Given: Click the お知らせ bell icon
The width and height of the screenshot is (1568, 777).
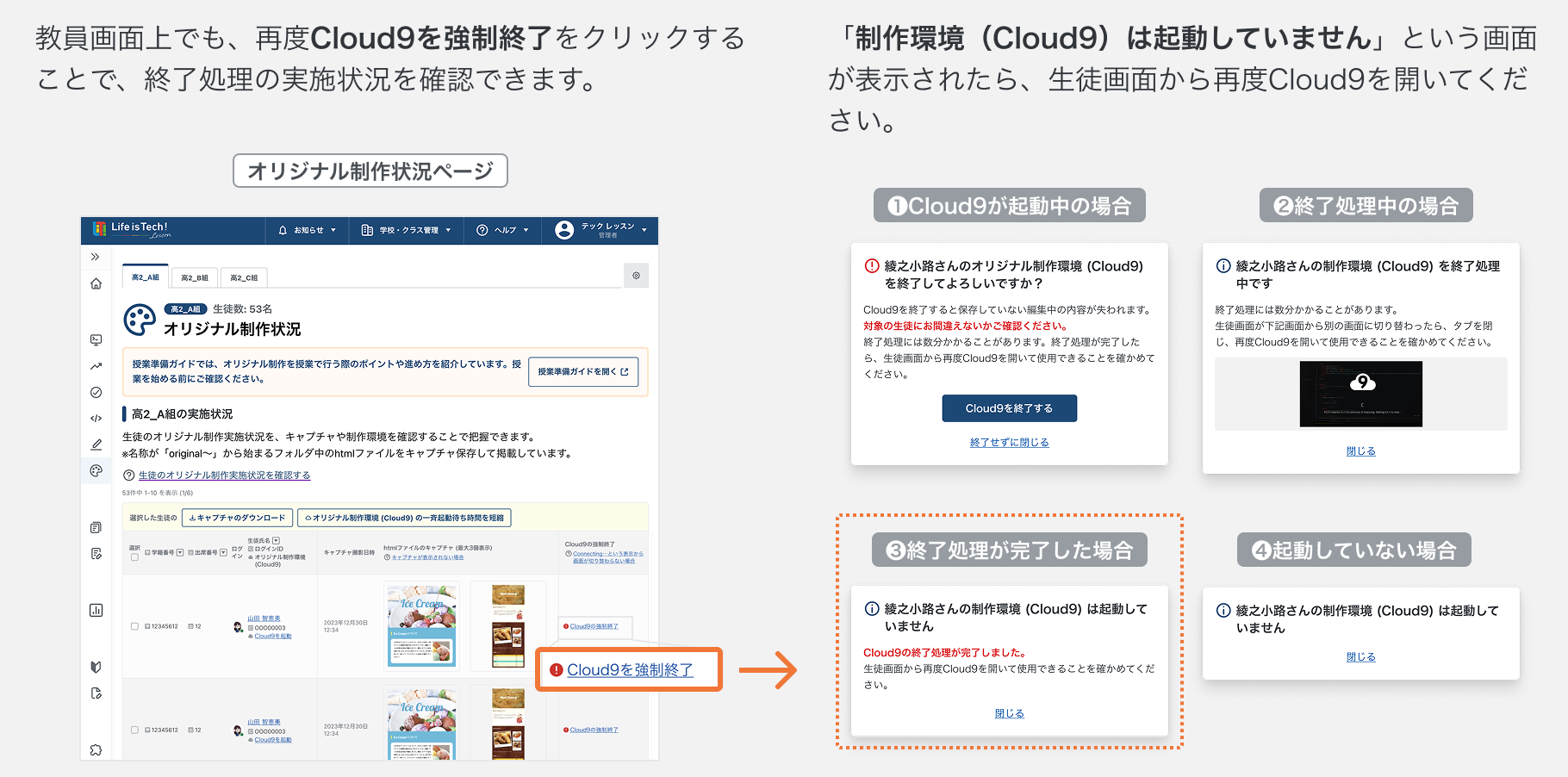Looking at the screenshot, I should coord(283,230).
